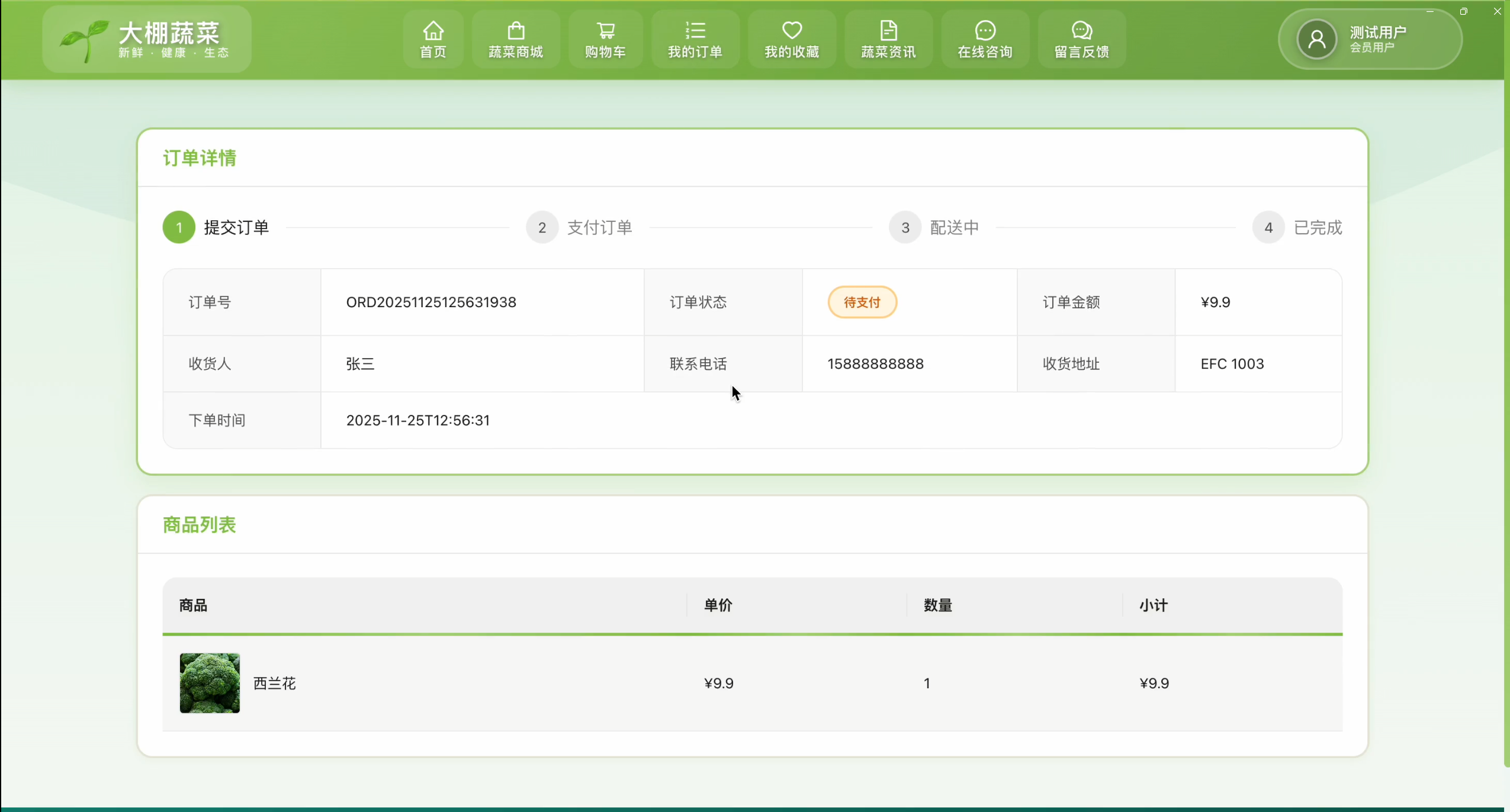Select step 2 pay order circle
This screenshot has width=1510, height=812.
542,227
